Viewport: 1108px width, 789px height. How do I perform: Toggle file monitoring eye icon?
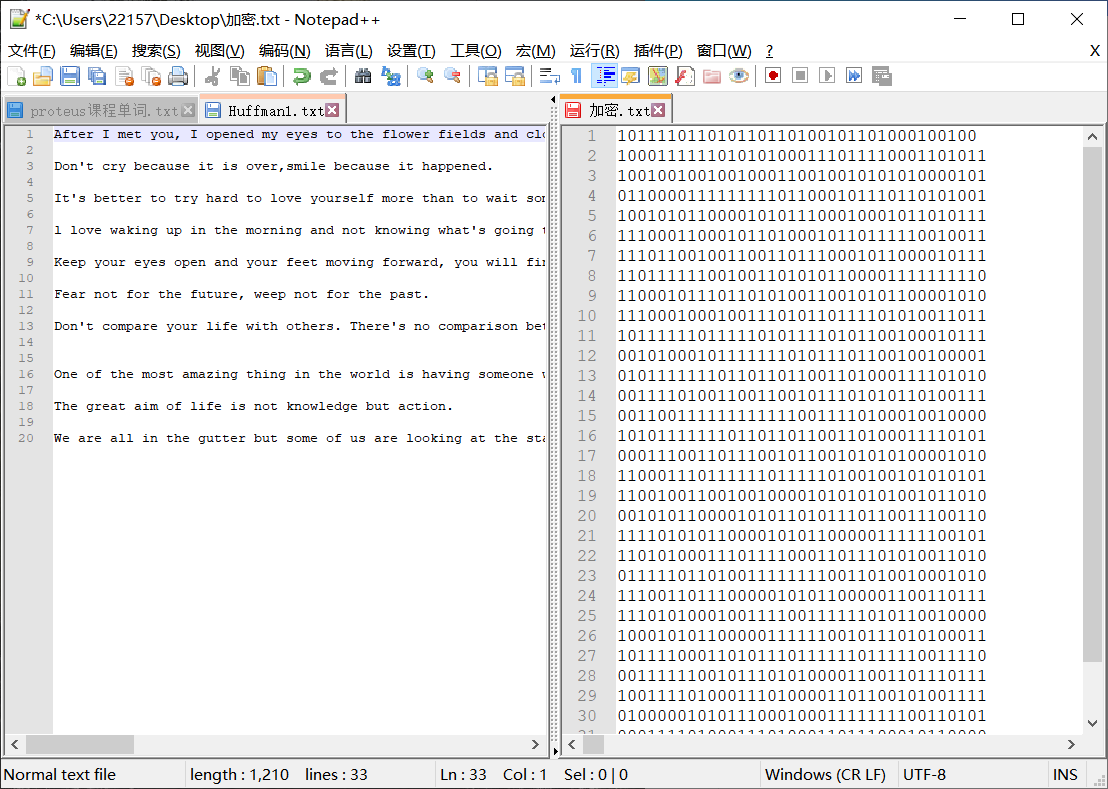[738, 76]
